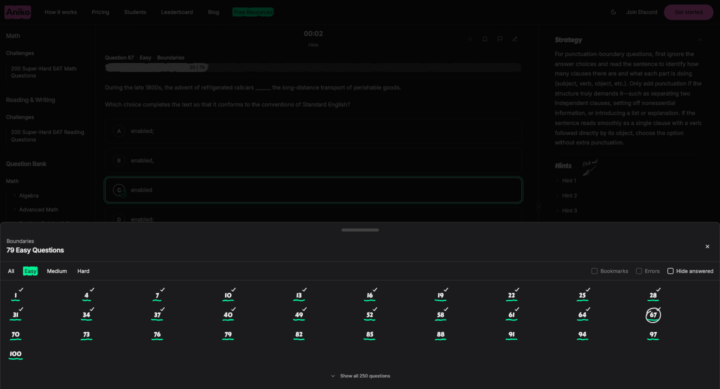Bookmark the current question via bookmark icon
This screenshot has height=389, width=720.
coord(485,39)
